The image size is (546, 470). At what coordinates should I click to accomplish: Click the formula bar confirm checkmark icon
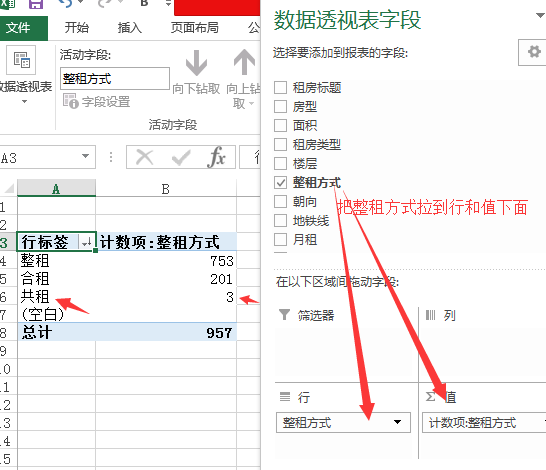[x=181, y=158]
